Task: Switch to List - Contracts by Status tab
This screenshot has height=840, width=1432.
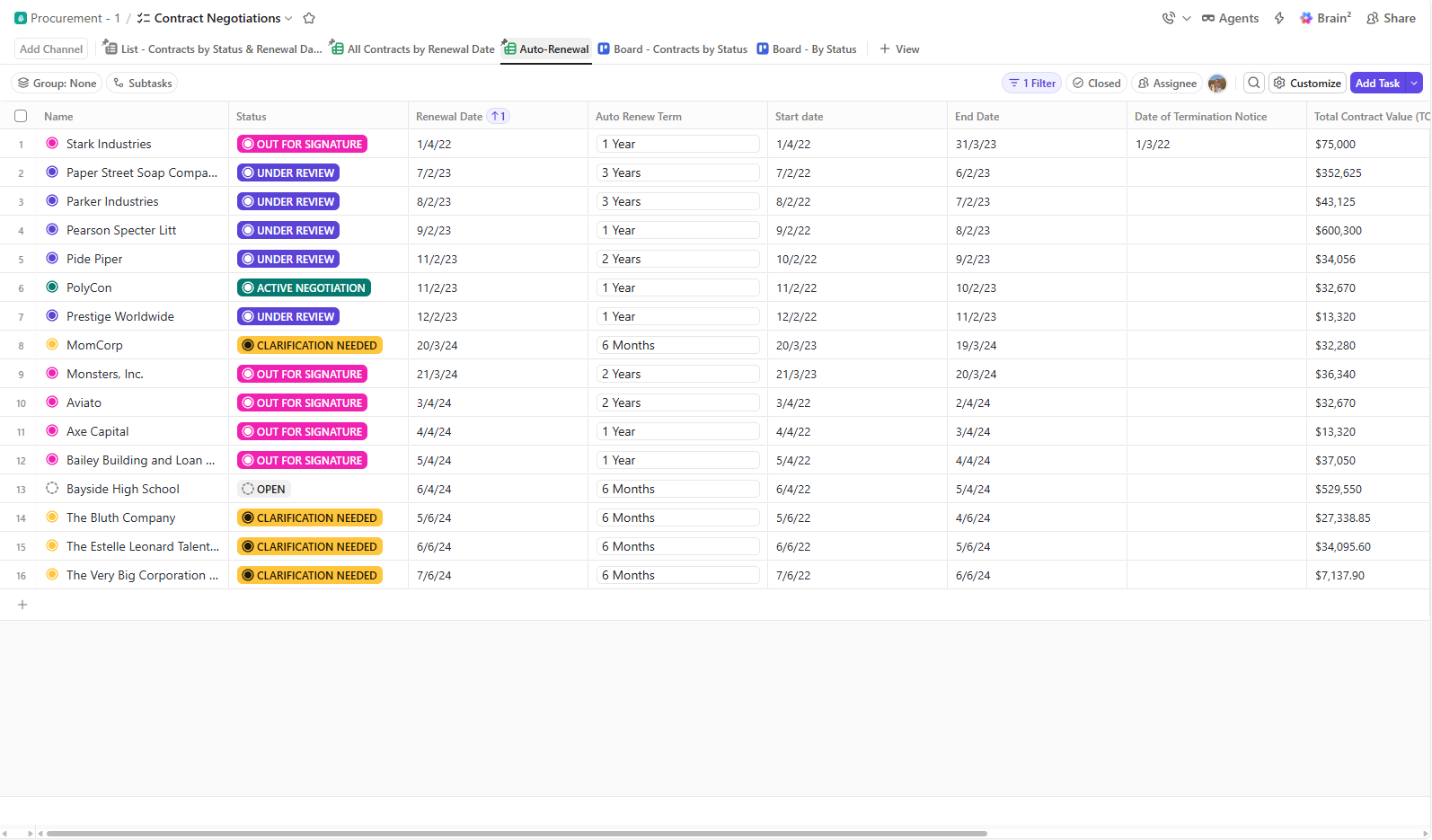Action: pos(212,49)
